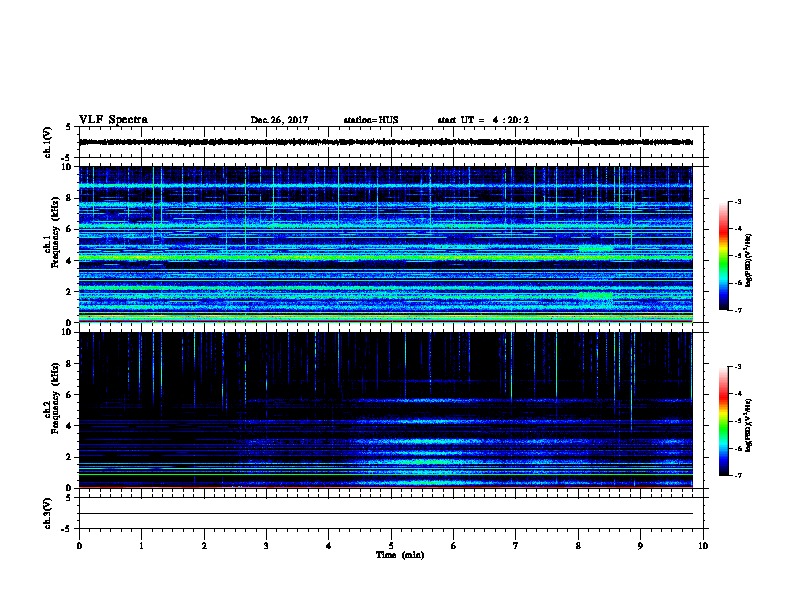The height and width of the screenshot is (612, 792).
Task: Click the "-3" tick of ch.2 colorbar
Action: (738, 367)
